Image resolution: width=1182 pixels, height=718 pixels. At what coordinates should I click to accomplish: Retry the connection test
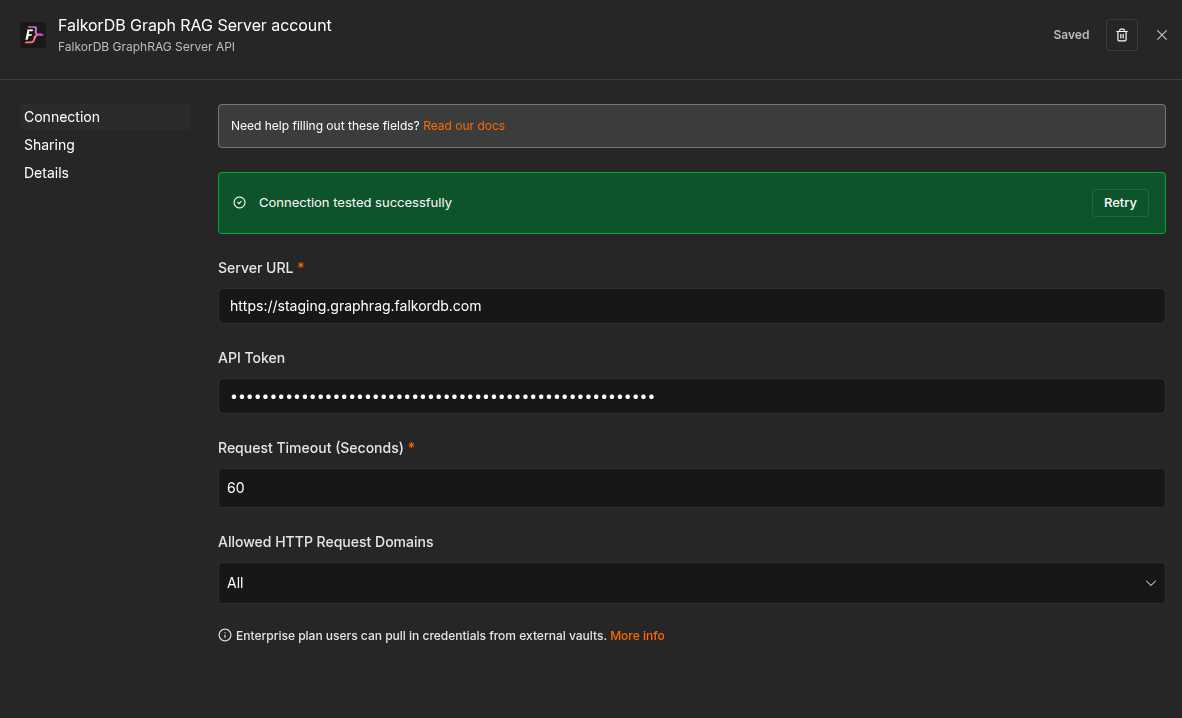1119,203
